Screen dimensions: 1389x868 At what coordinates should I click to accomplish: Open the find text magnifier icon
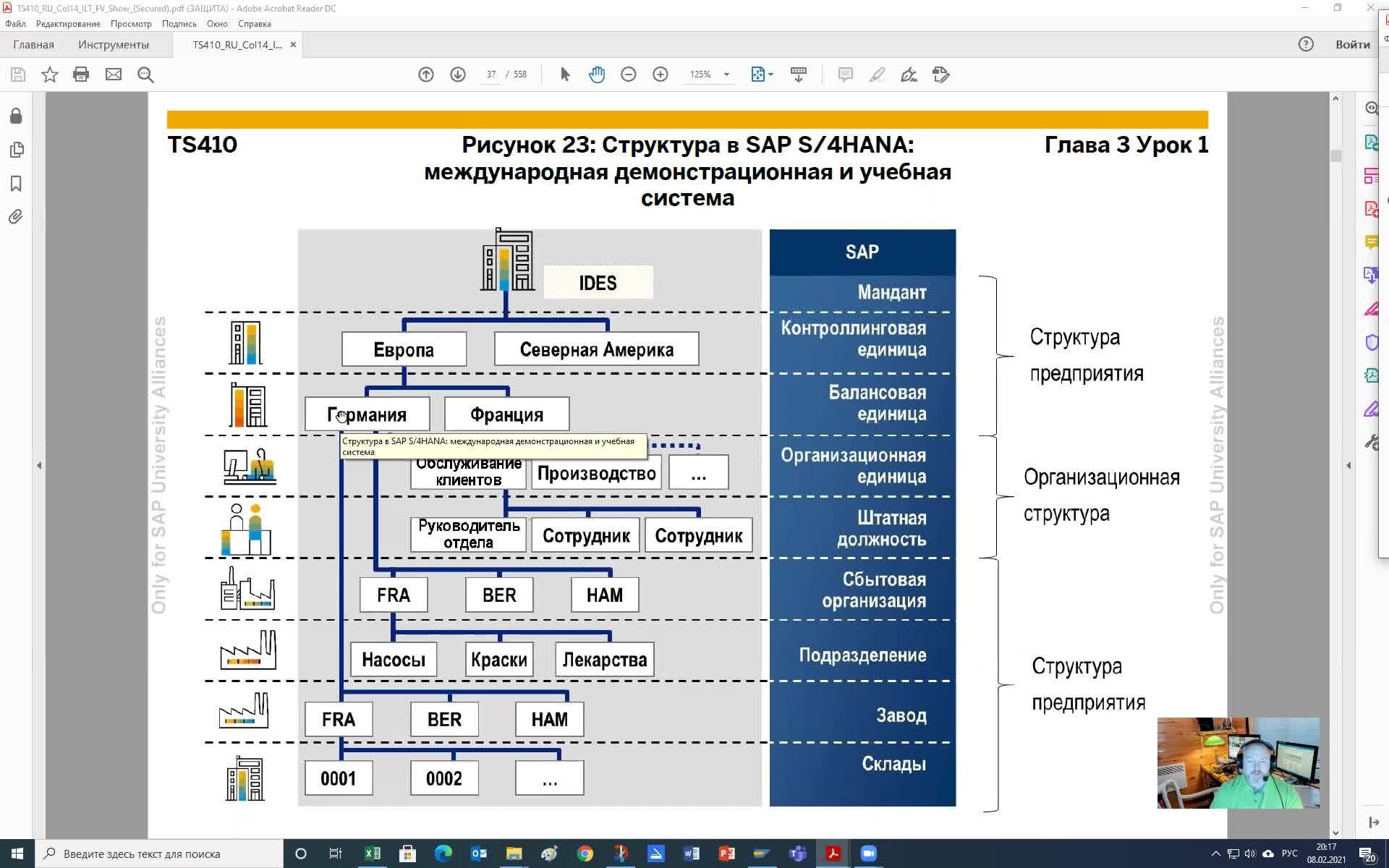[145, 75]
